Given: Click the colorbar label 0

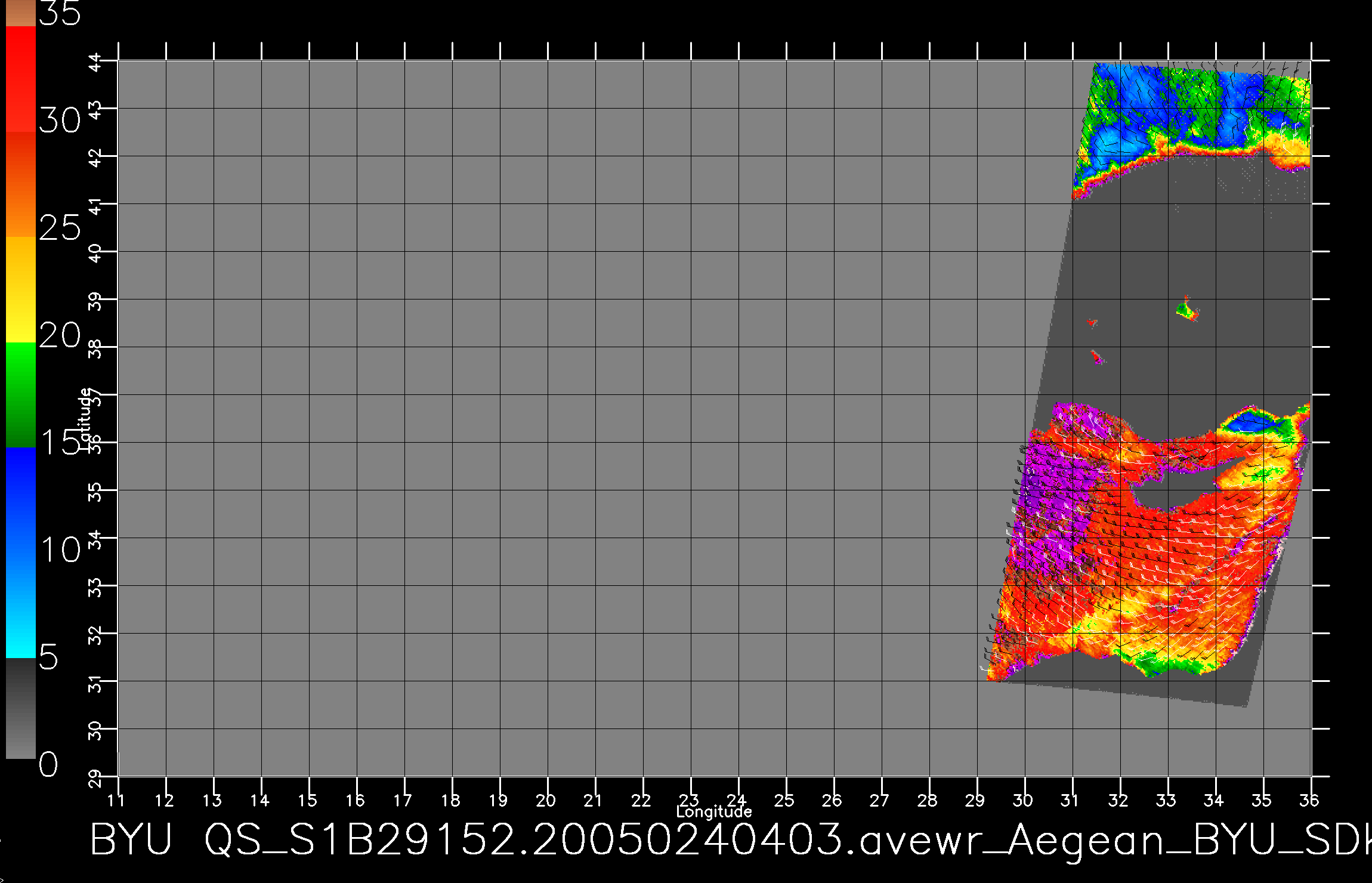Looking at the screenshot, I should (48, 764).
